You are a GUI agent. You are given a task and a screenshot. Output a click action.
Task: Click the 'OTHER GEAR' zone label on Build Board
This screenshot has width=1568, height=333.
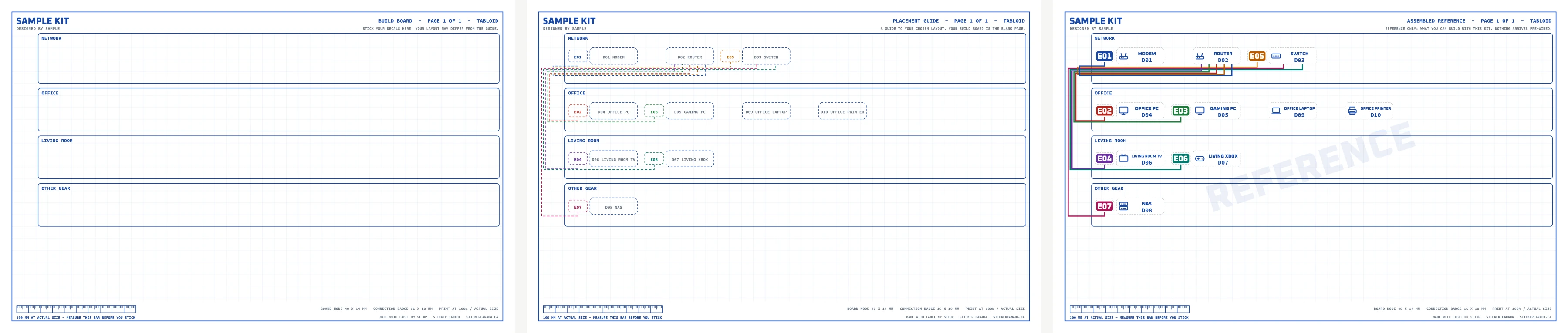55,188
